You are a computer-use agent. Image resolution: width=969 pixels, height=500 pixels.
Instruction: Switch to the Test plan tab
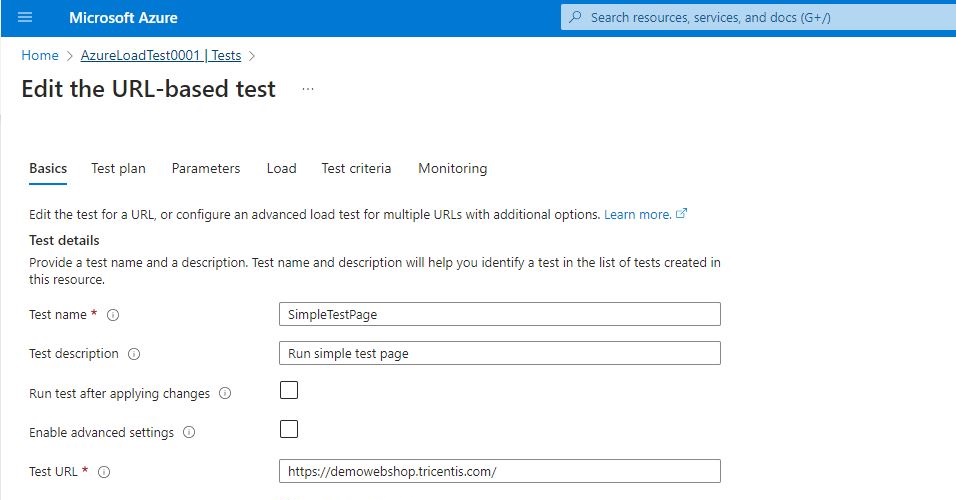[x=118, y=169]
